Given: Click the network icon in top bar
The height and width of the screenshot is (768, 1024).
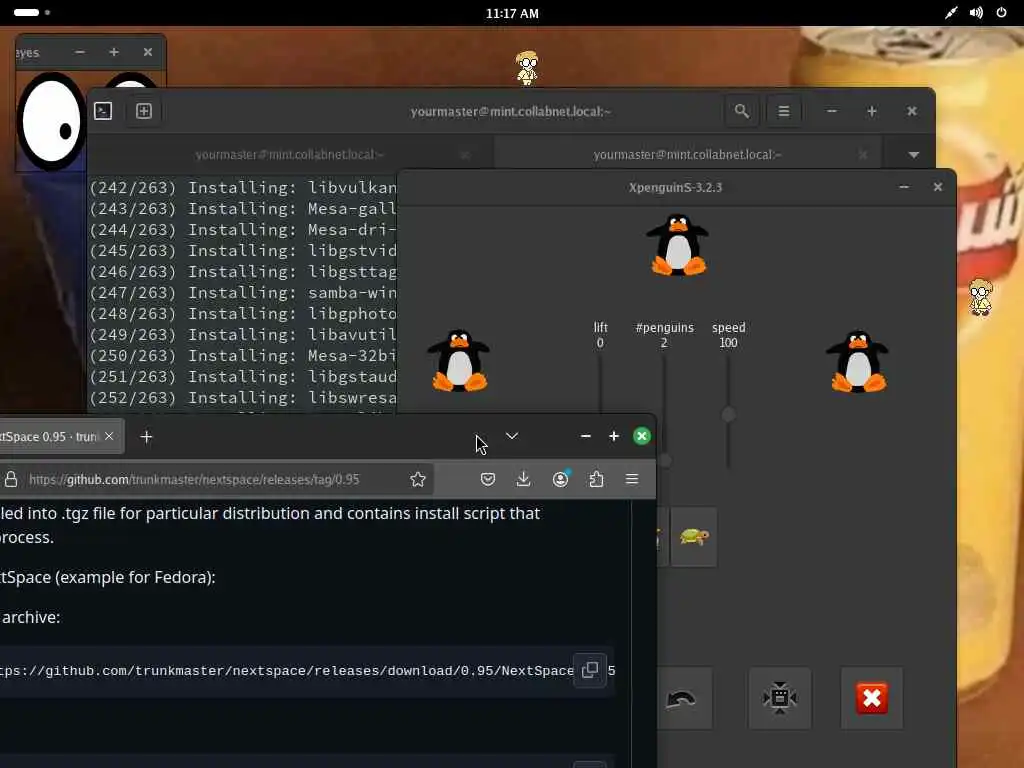Looking at the screenshot, I should 951,13.
